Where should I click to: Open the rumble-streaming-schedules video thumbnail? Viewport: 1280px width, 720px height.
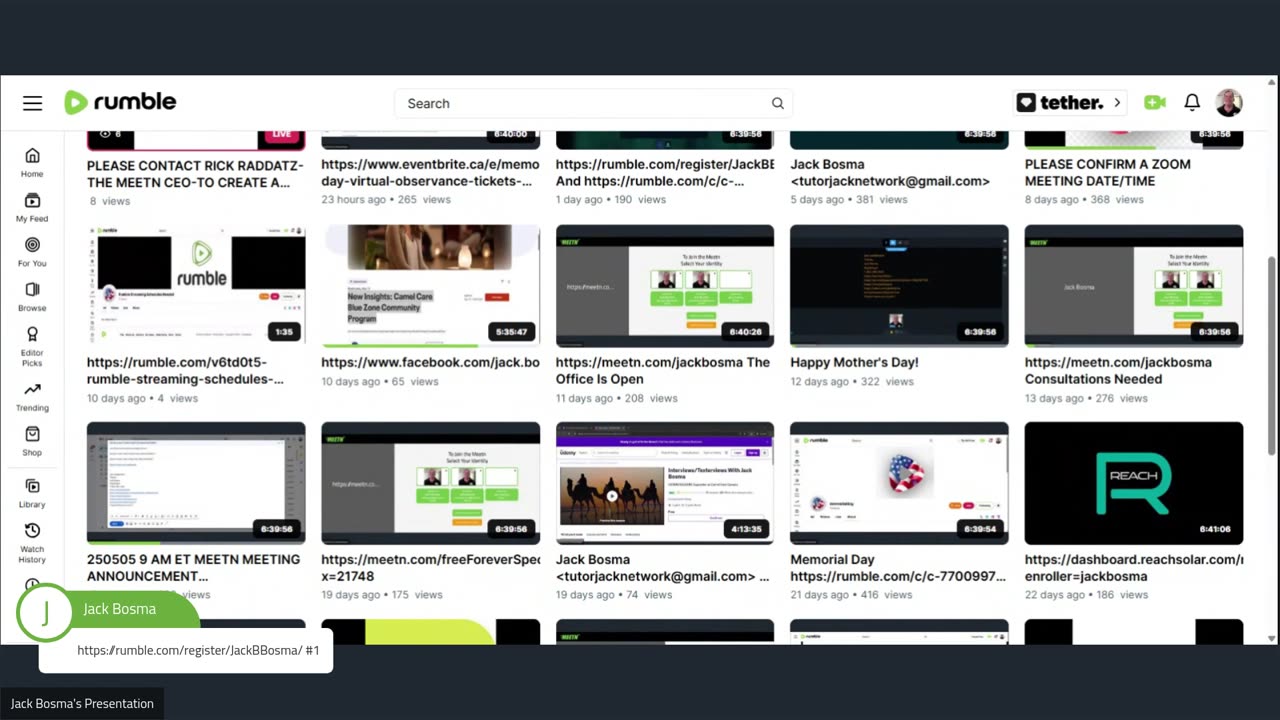[196, 285]
